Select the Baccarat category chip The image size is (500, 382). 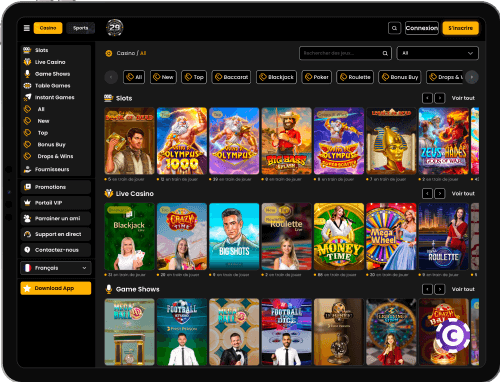coord(231,77)
